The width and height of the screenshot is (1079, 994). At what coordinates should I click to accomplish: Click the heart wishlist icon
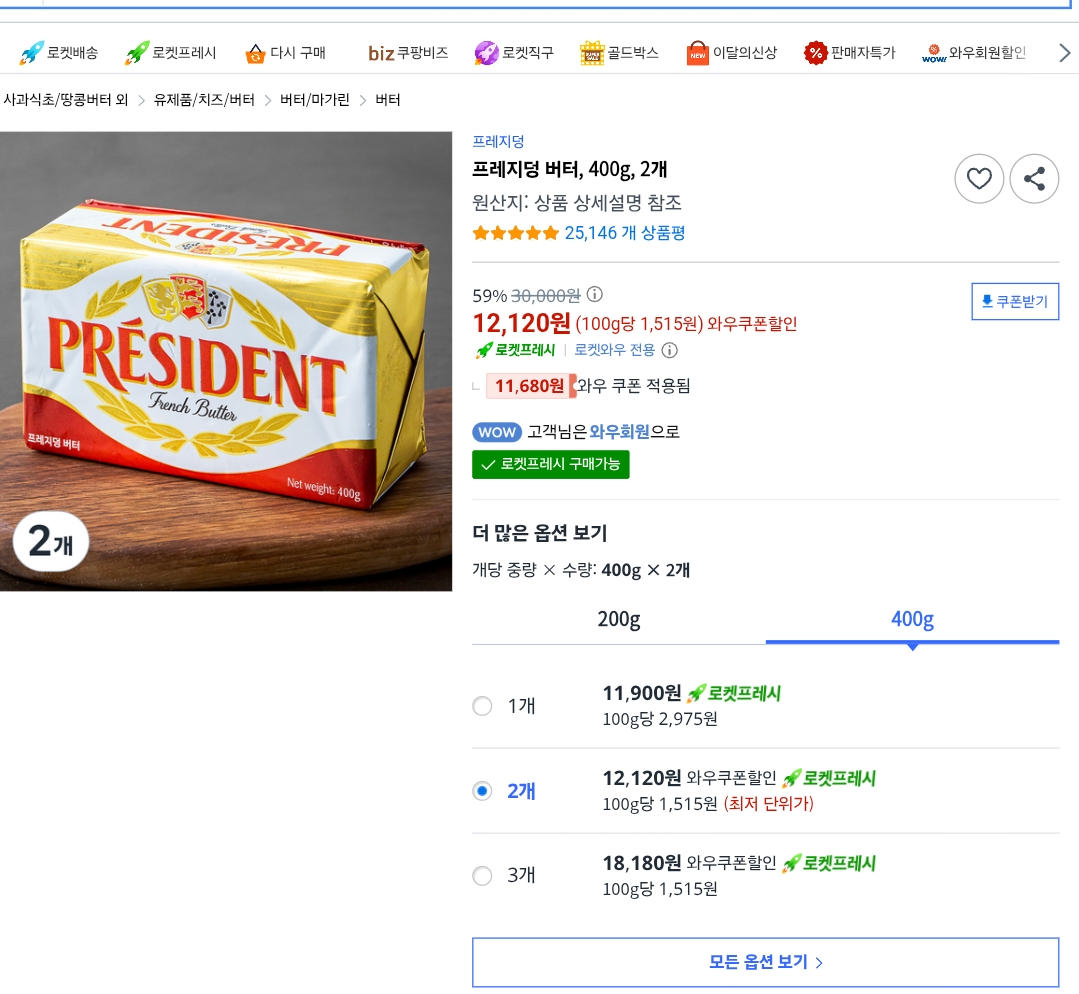(979, 180)
